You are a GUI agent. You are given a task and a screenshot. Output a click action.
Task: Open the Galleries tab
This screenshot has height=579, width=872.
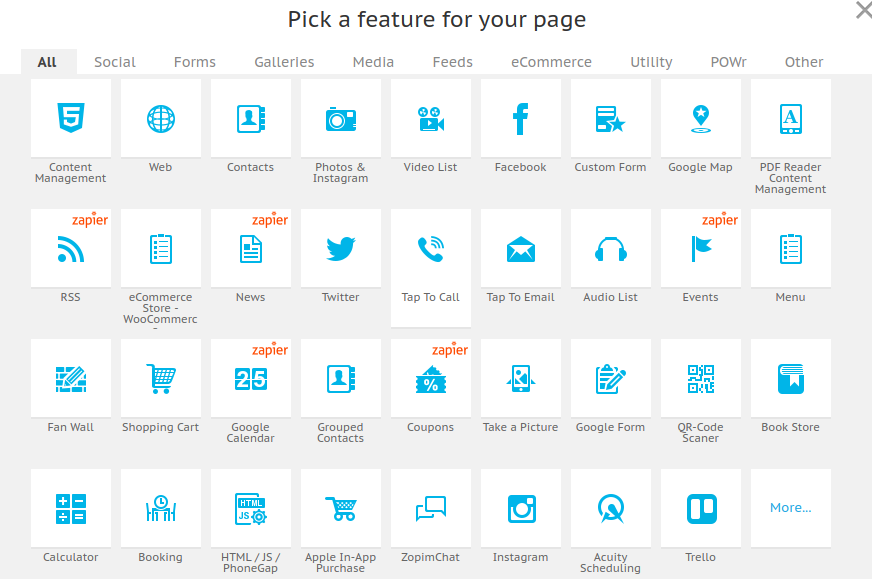(284, 61)
